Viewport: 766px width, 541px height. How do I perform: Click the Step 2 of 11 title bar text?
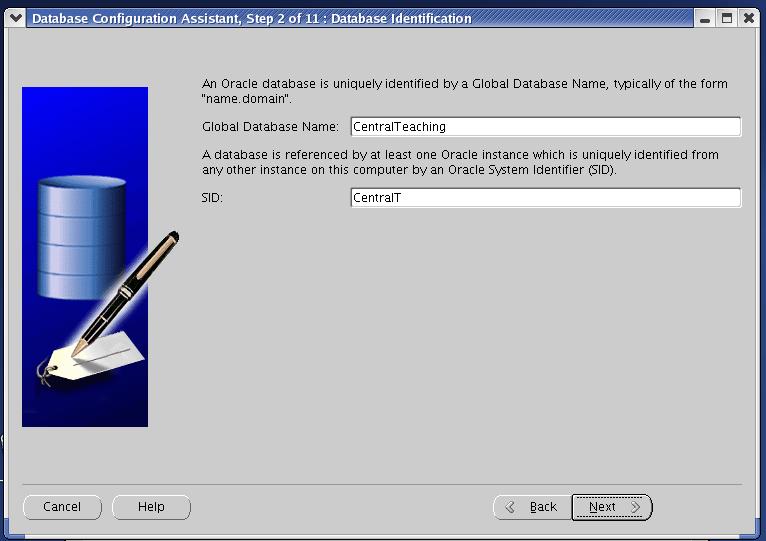252,18
